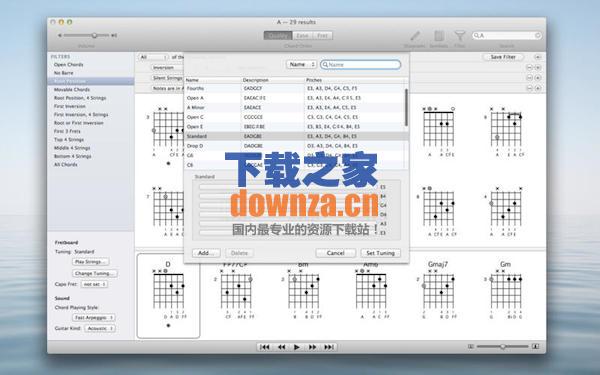Adjust the Volume slider knob
Viewport: 600px width, 375px height.
94,36
